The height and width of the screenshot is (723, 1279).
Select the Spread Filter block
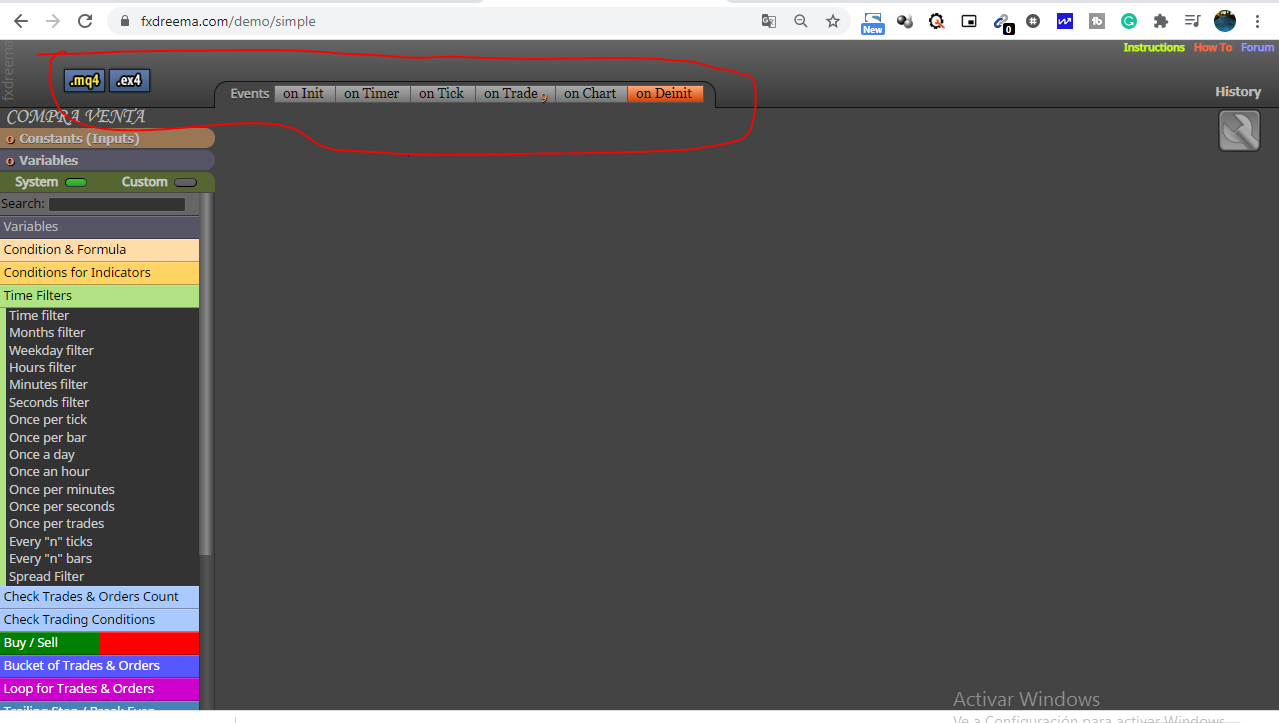click(x=46, y=576)
